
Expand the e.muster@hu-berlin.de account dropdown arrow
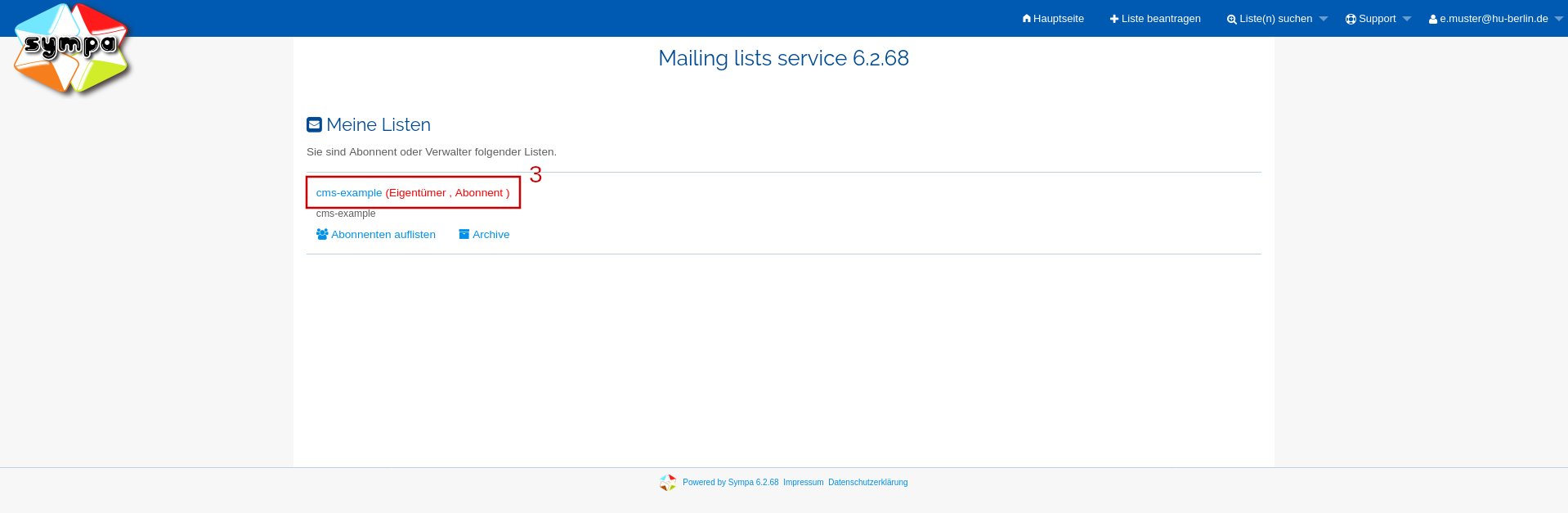pos(1558,19)
